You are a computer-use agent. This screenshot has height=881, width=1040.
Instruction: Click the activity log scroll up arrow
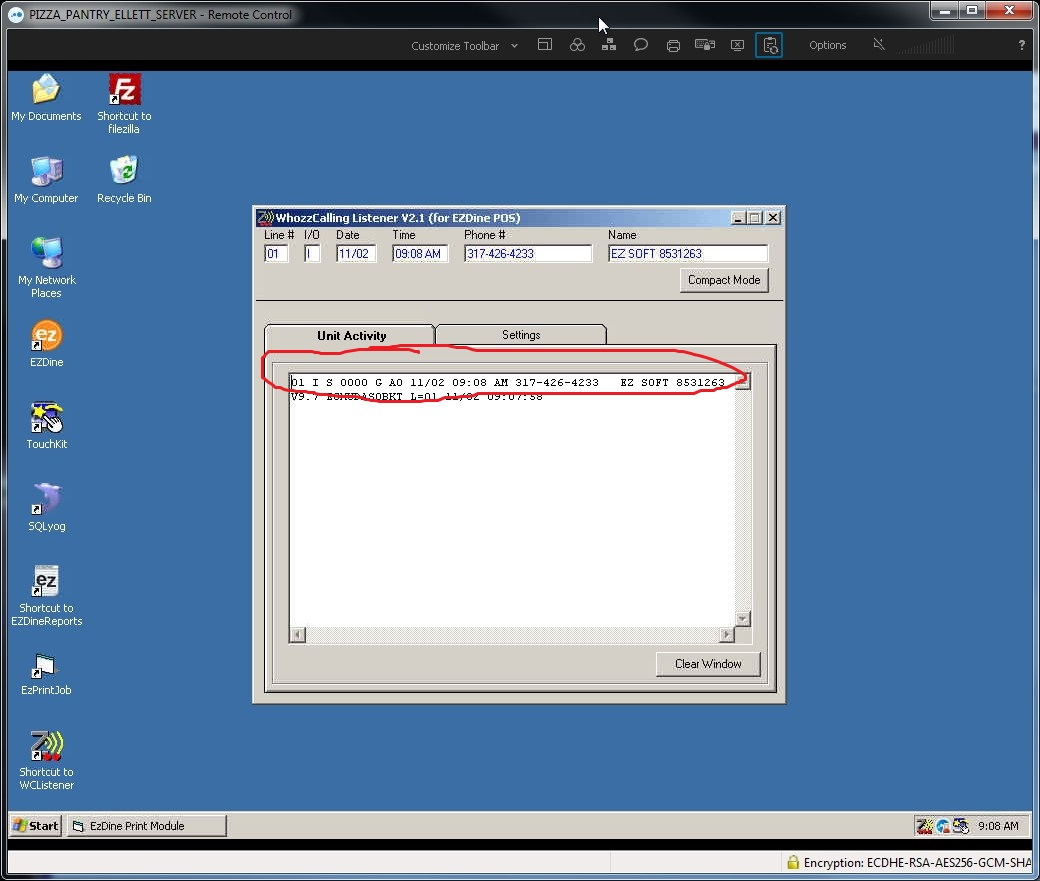(743, 382)
